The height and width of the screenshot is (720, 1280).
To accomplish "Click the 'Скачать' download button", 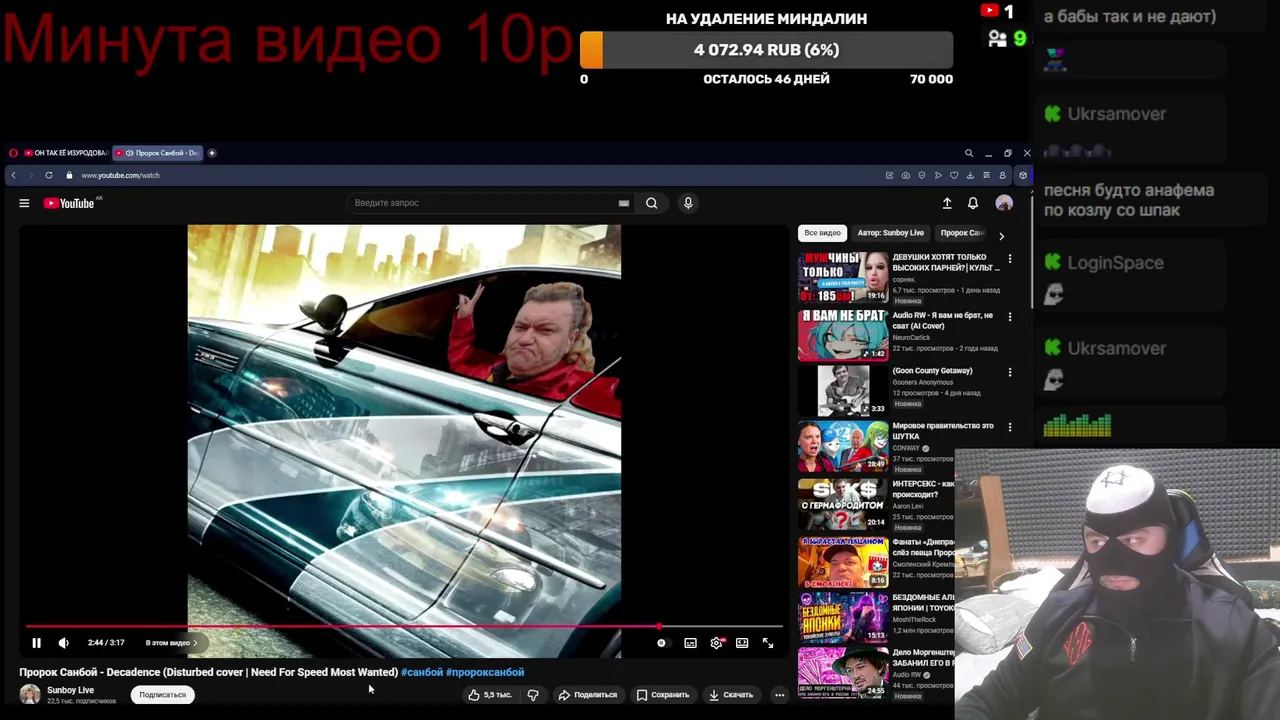I will pyautogui.click(x=731, y=695).
